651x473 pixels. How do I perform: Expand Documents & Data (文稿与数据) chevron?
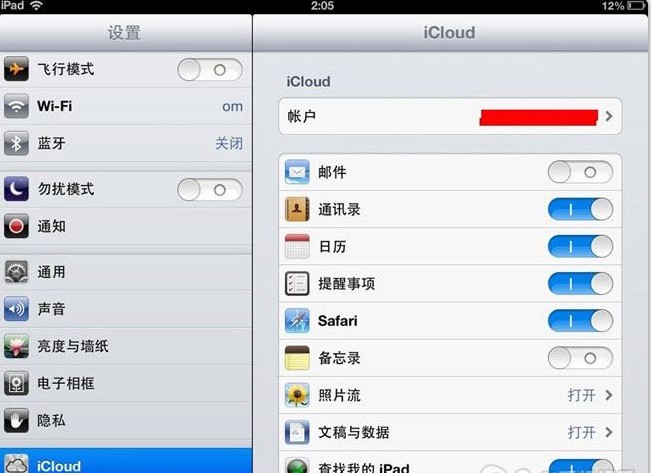tap(609, 432)
